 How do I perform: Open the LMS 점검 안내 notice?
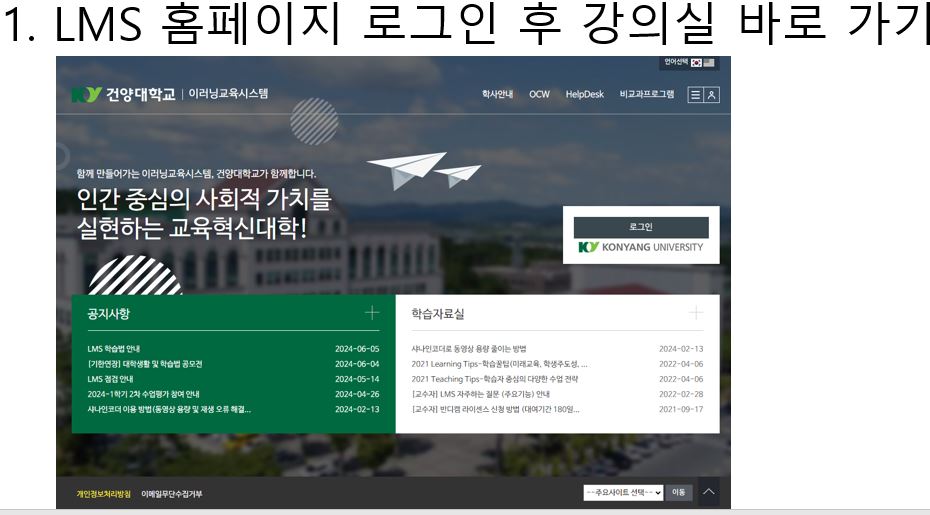[x=110, y=379]
